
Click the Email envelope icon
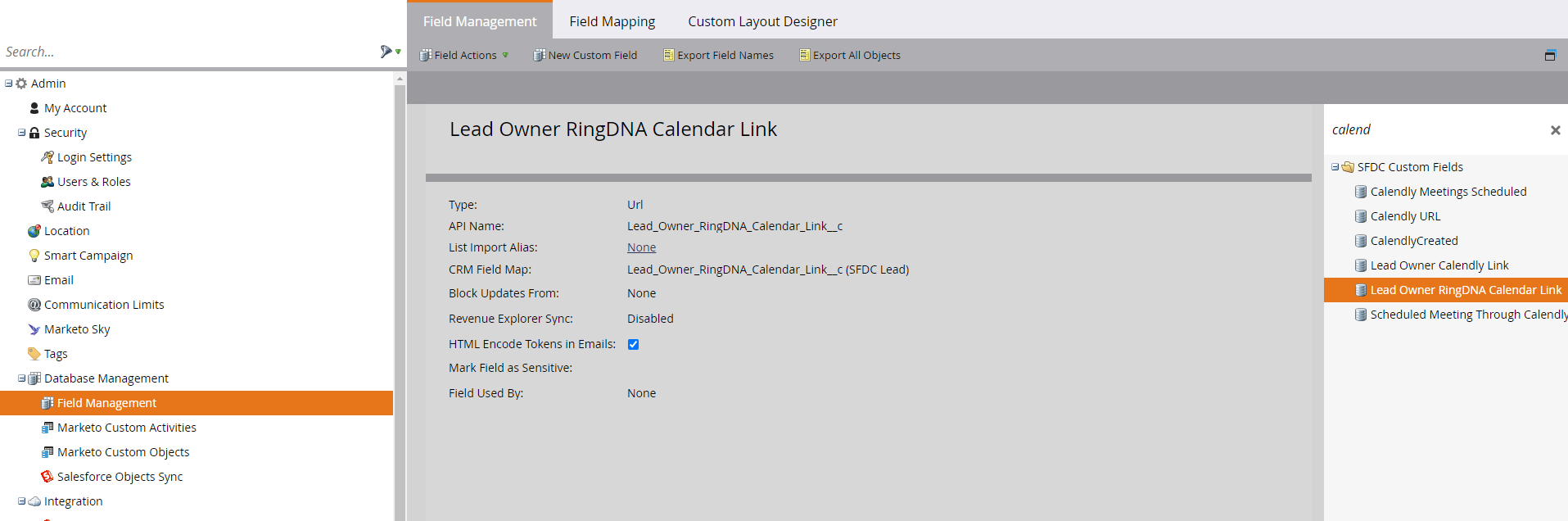(x=34, y=280)
